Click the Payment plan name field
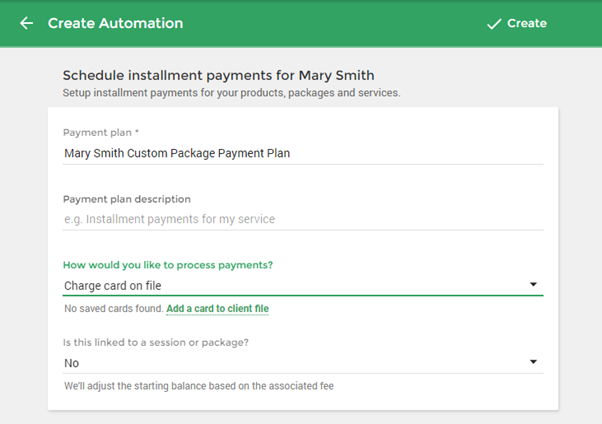The height and width of the screenshot is (424, 602). 303,153
